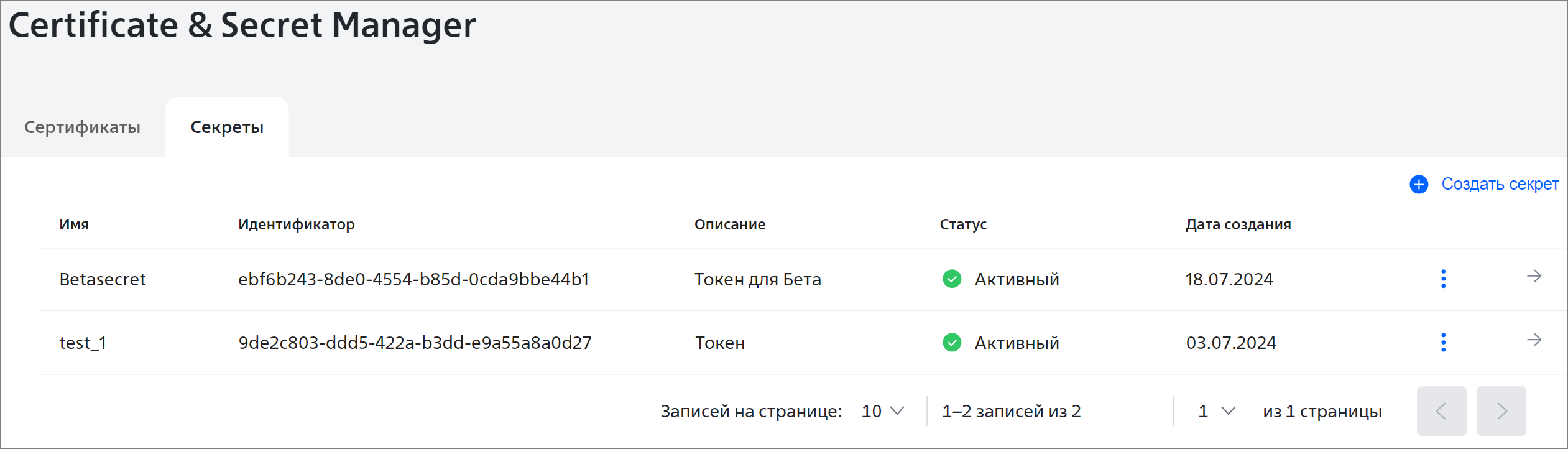The image size is (1568, 449).
Task: Click the Имя column header
Action: point(74,224)
